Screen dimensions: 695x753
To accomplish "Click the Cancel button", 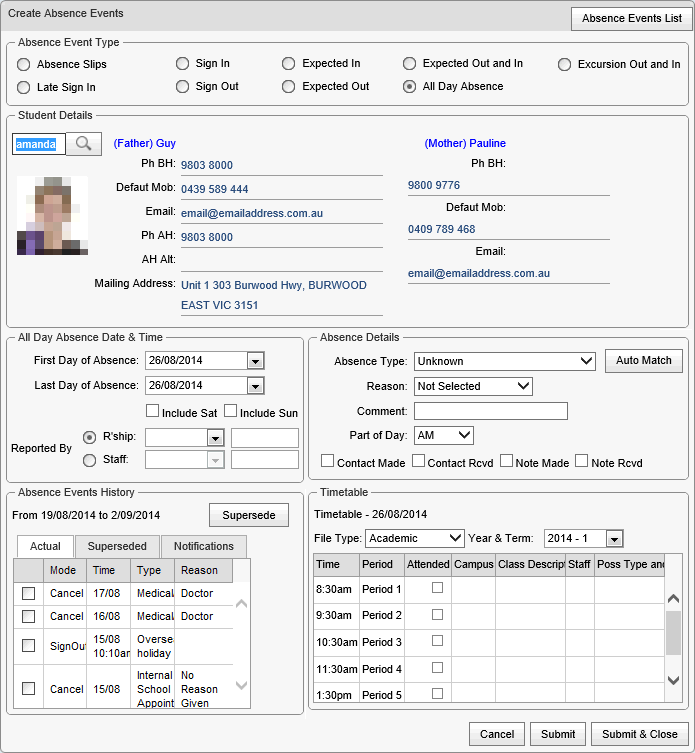I will [x=497, y=734].
